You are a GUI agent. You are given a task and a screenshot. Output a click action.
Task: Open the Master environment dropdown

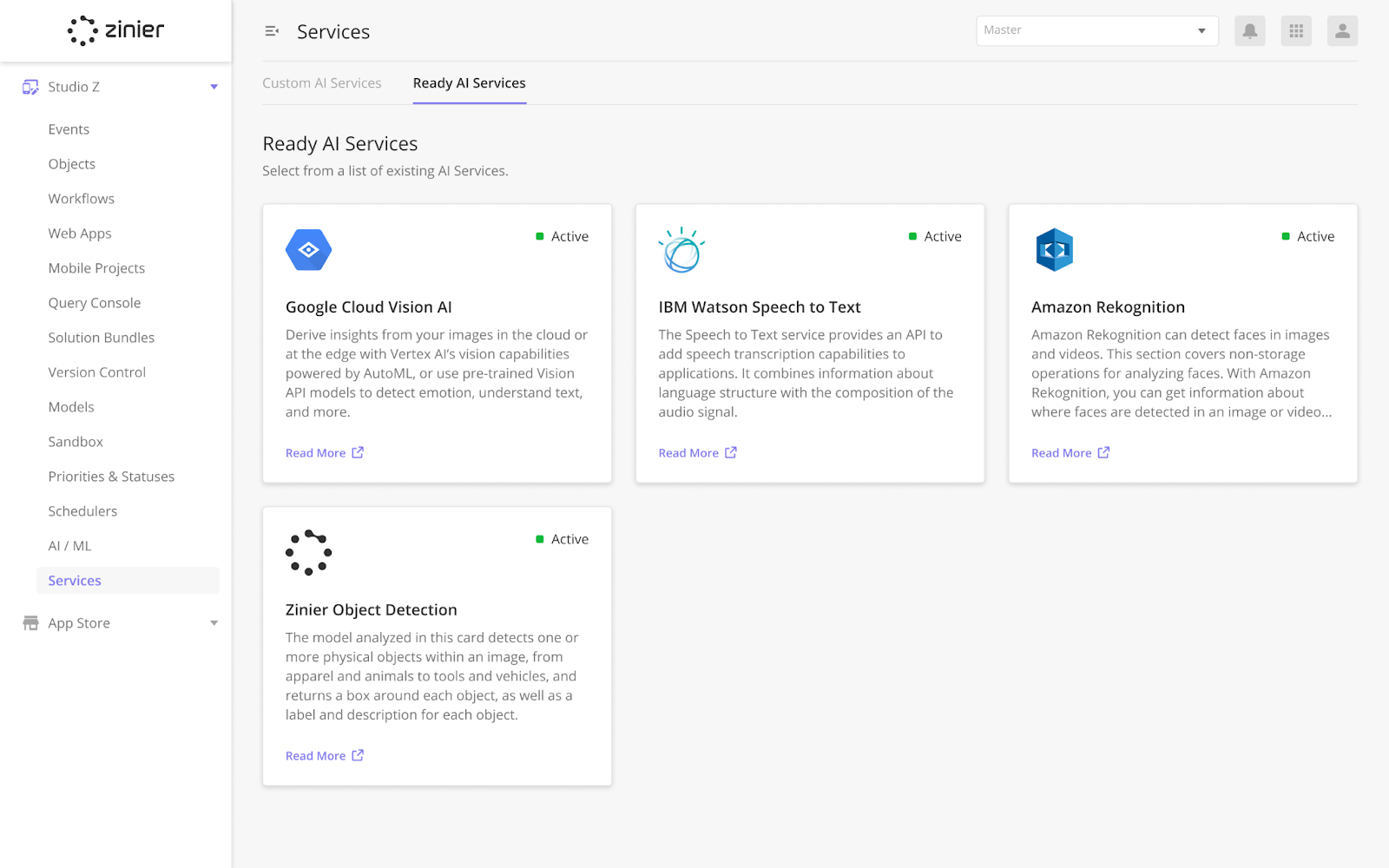pos(1097,30)
